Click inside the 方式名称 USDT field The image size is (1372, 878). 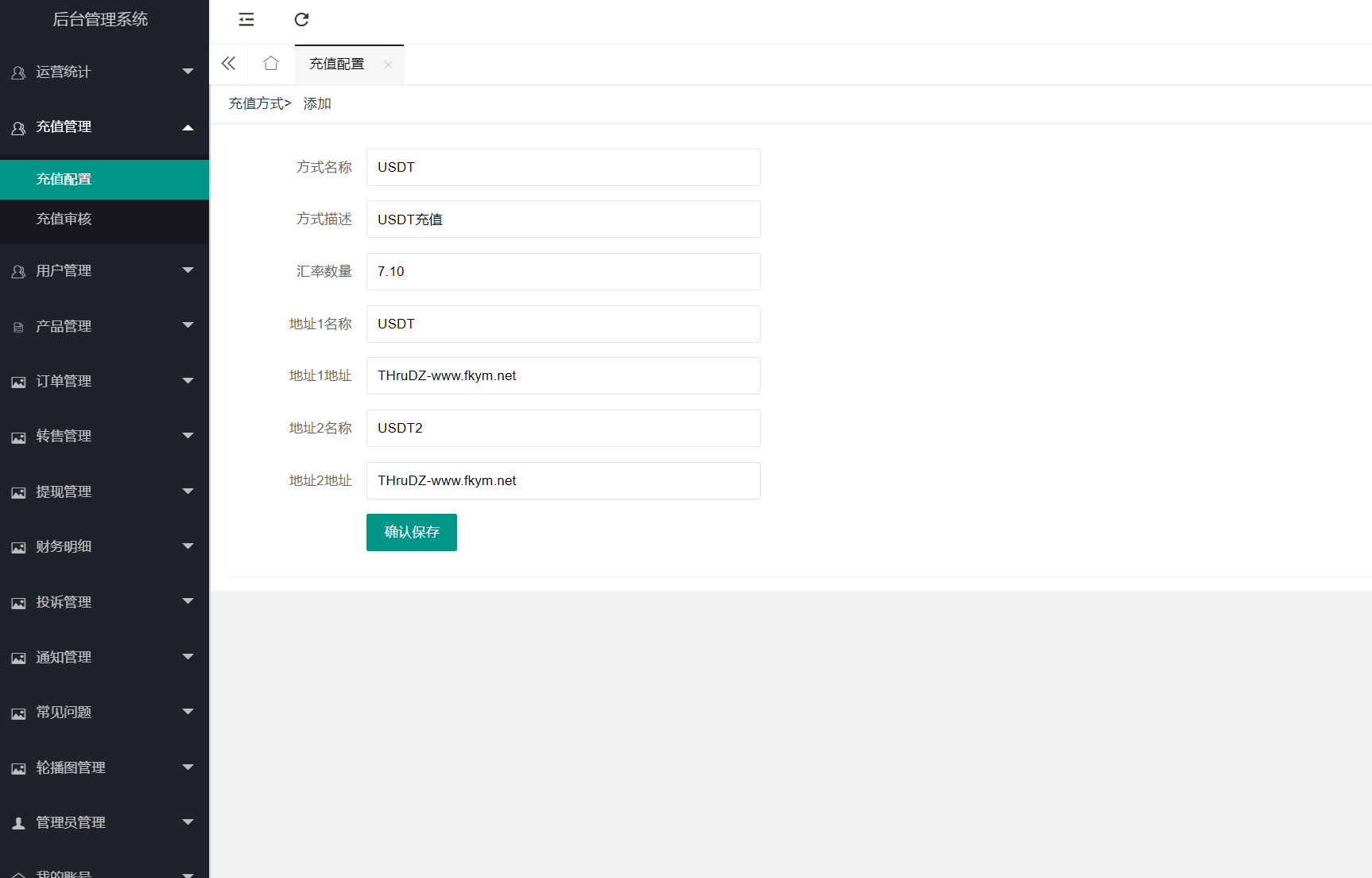563,167
